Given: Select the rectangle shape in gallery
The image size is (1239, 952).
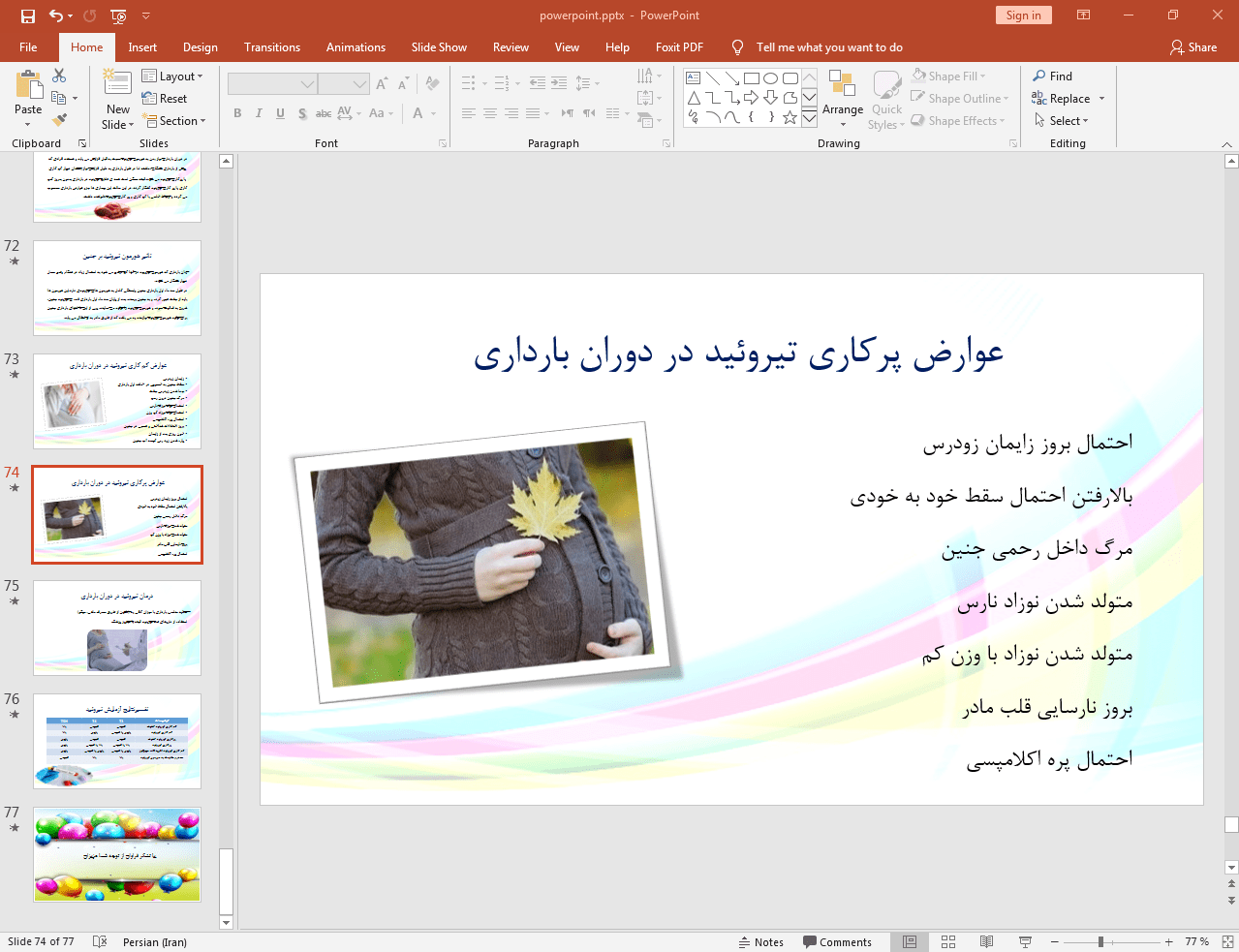Looking at the screenshot, I should point(752,78).
